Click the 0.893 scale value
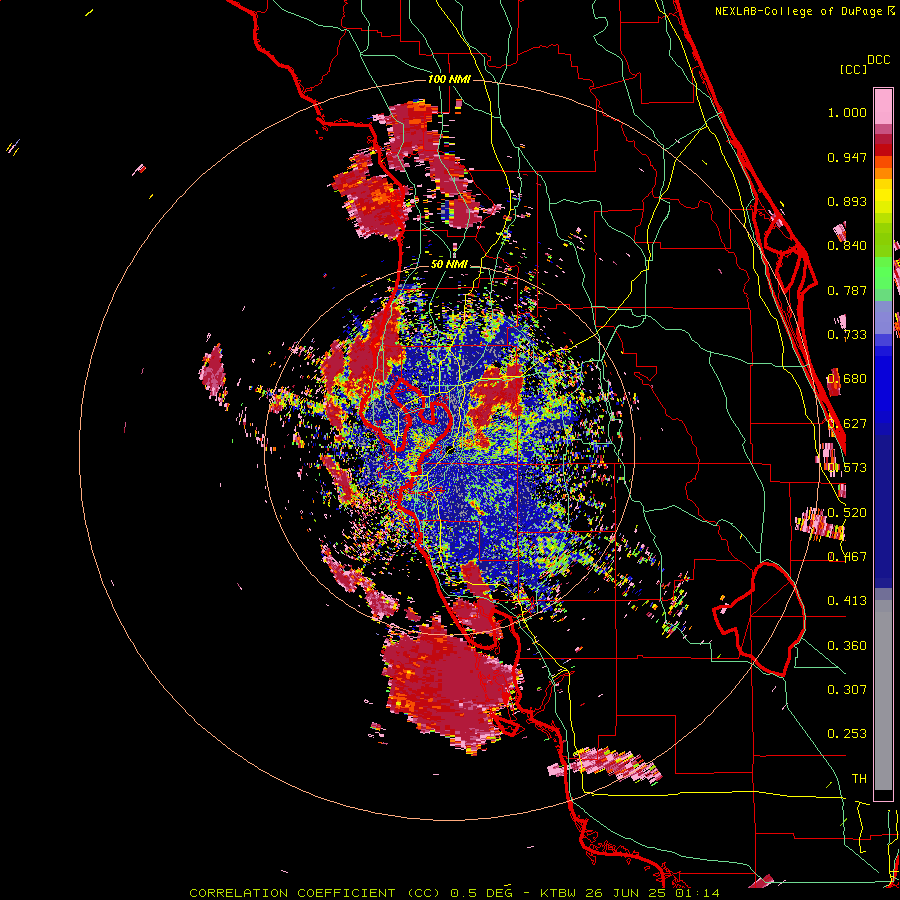 (847, 201)
